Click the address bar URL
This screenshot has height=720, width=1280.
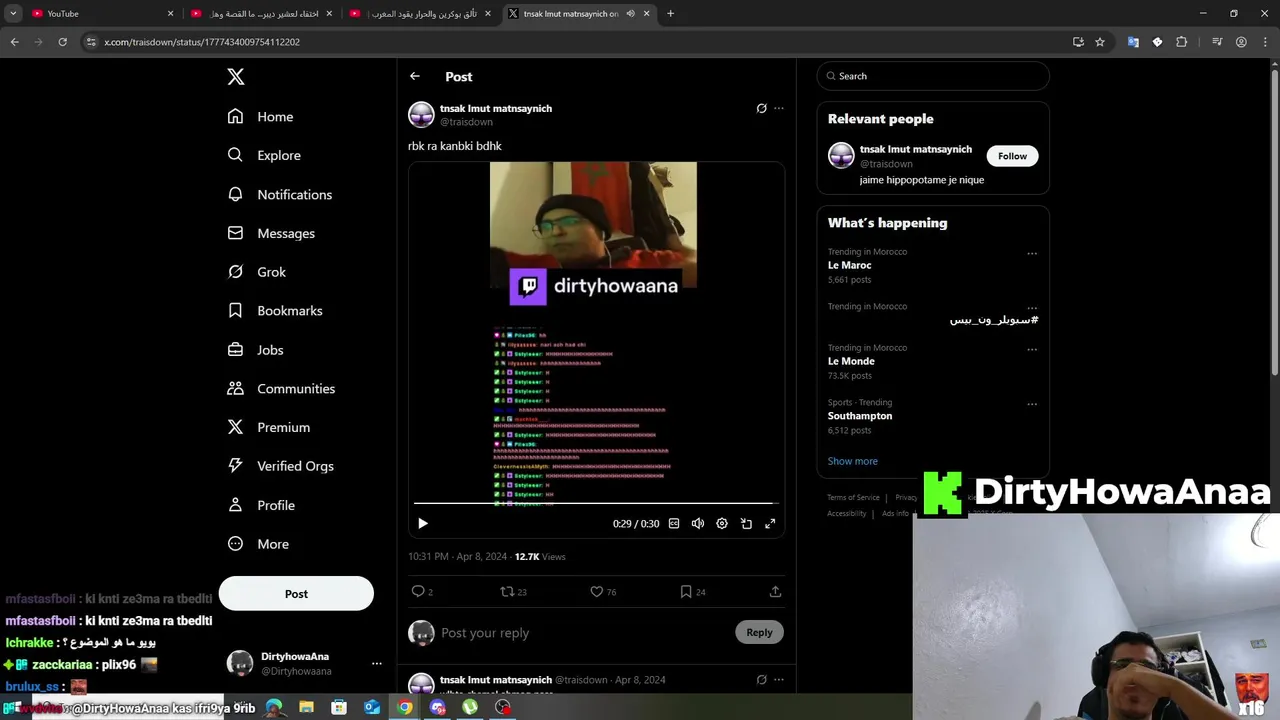click(x=202, y=42)
